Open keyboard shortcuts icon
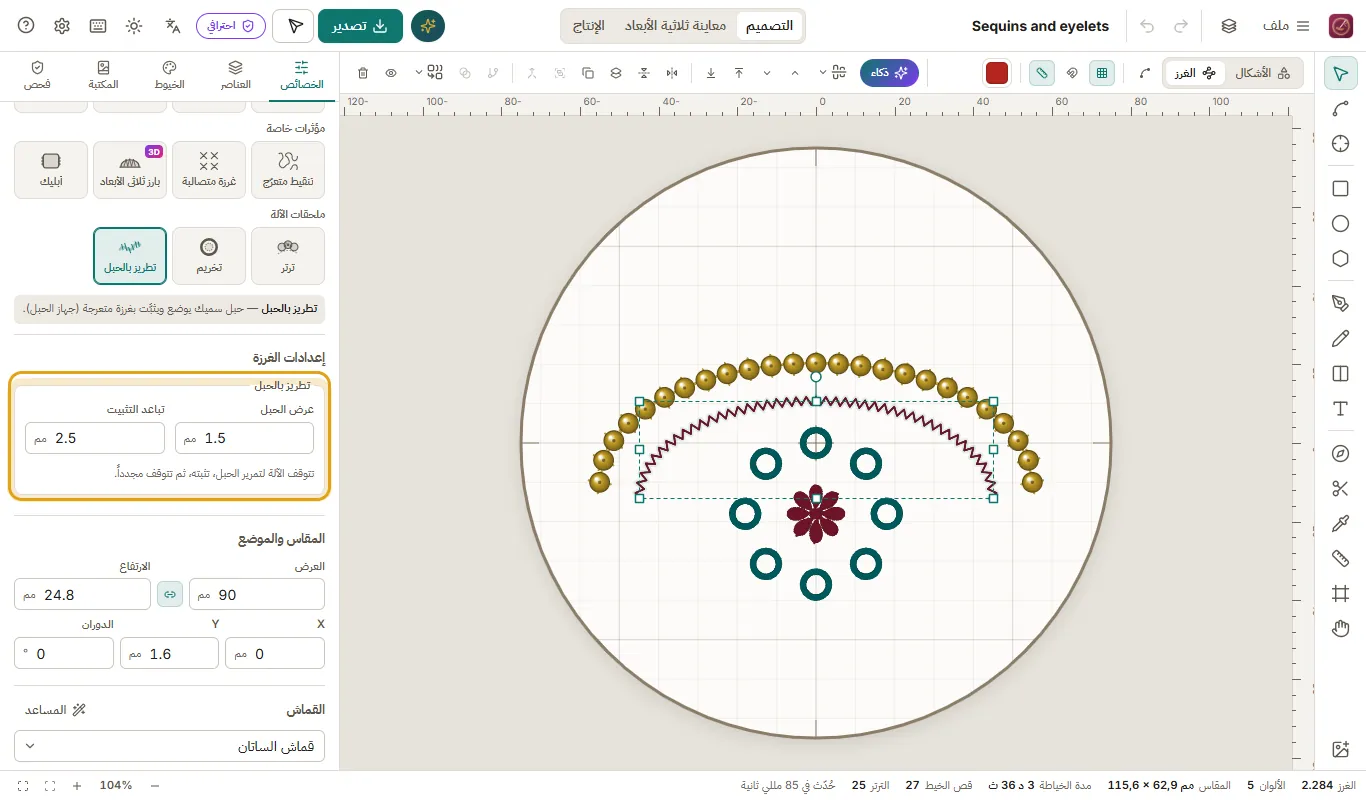 [98, 25]
